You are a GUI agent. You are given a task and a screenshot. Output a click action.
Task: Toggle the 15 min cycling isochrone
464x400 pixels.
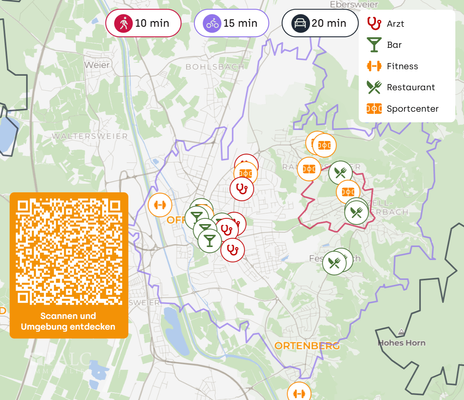(231, 23)
